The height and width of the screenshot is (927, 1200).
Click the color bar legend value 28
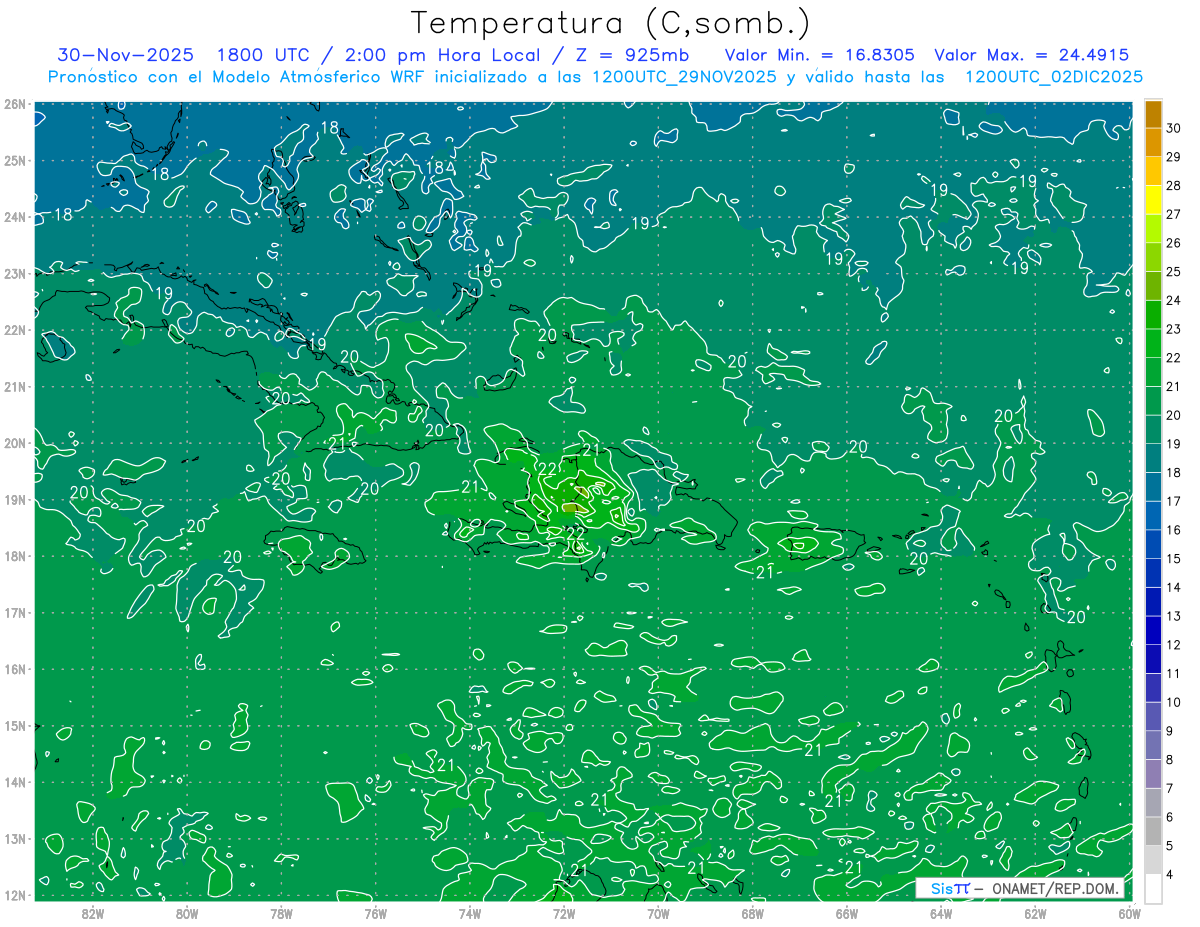(x=1172, y=186)
